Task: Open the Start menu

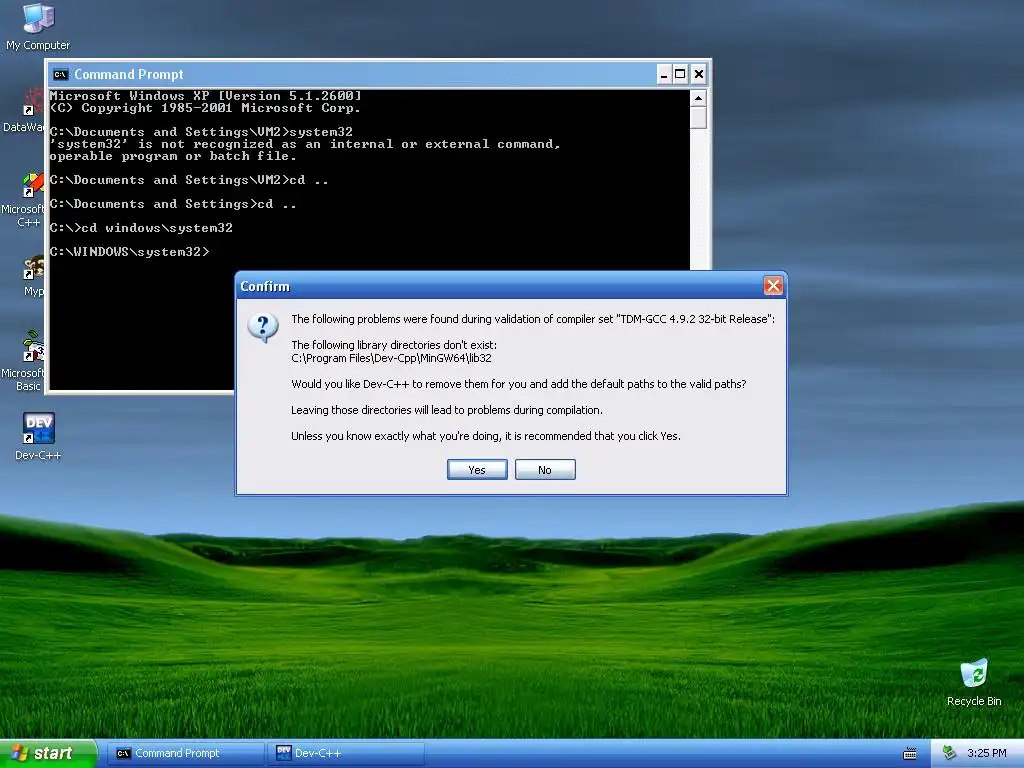Action: point(48,753)
